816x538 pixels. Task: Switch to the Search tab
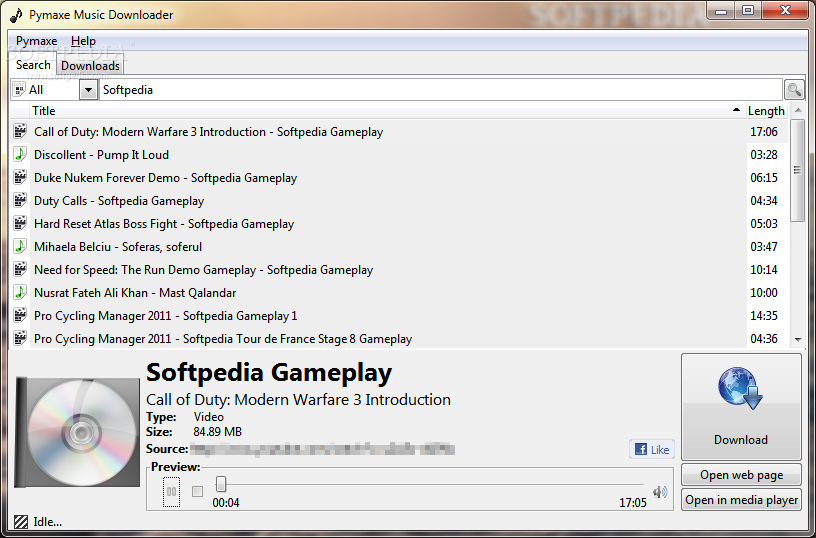[33, 65]
